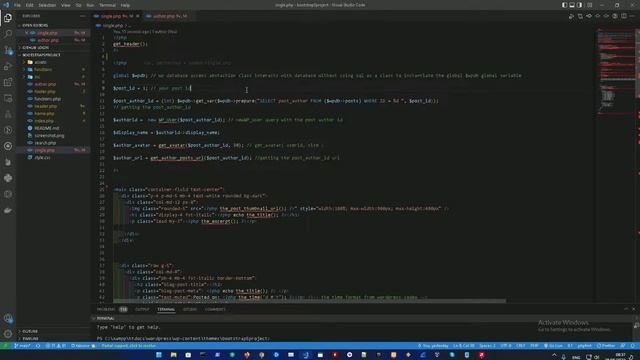The width and height of the screenshot is (640, 360).
Task: Click the editor horizontal scrollbar
Action: pos(309,301)
